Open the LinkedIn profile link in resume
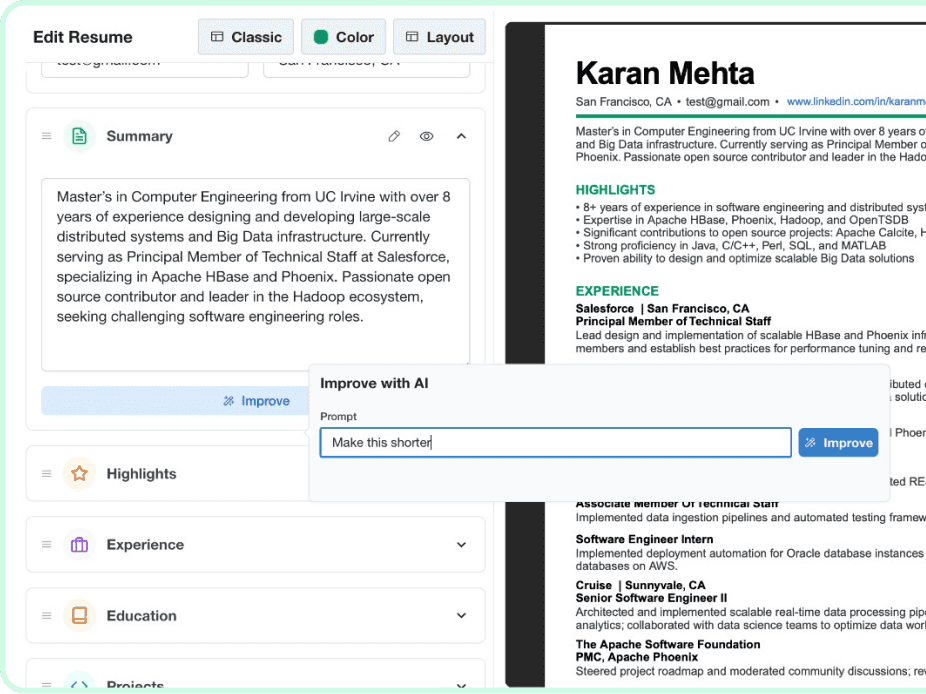 coord(856,102)
